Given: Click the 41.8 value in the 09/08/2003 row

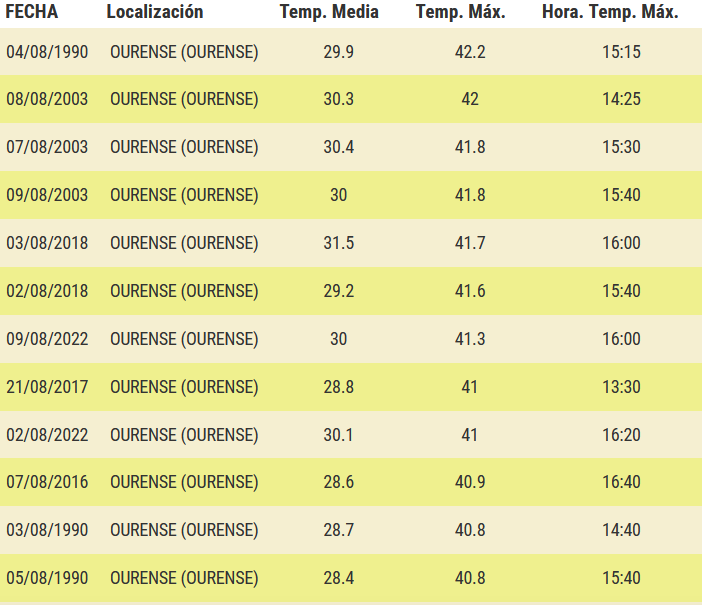Looking at the screenshot, I should point(470,195).
